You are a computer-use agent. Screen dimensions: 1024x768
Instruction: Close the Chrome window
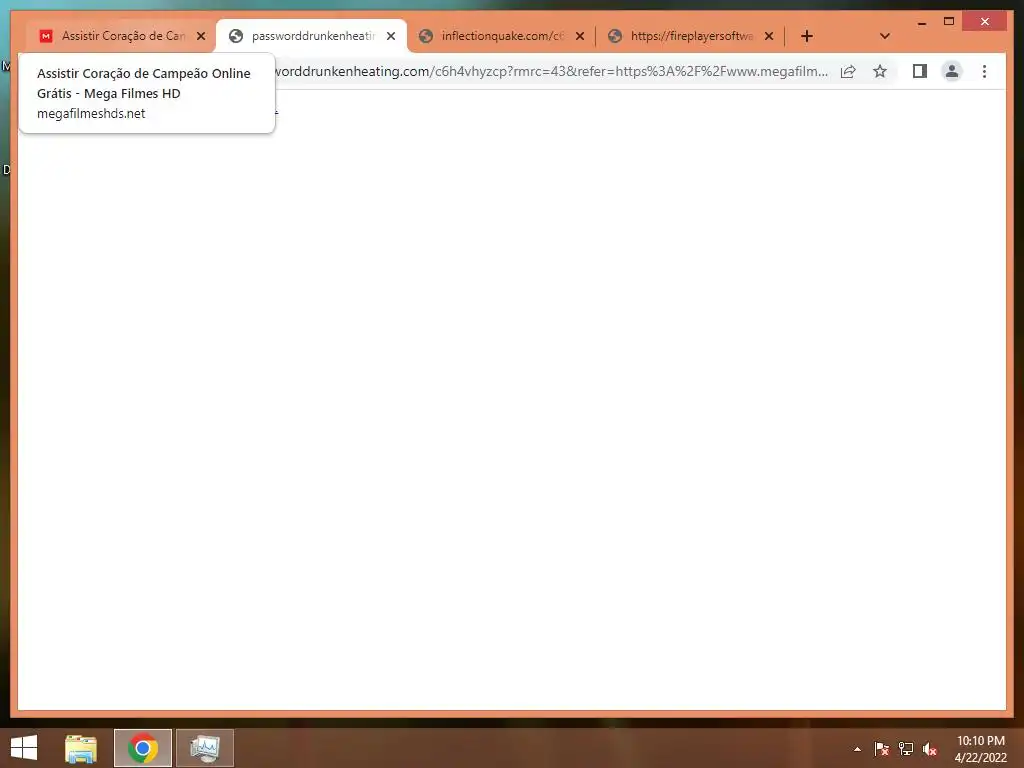[985, 22]
